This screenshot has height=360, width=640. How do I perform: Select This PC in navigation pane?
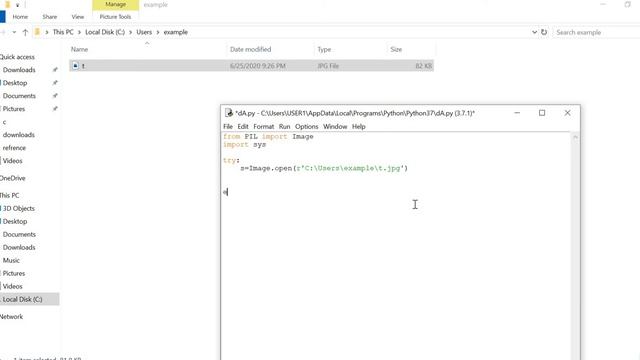pyautogui.click(x=10, y=195)
